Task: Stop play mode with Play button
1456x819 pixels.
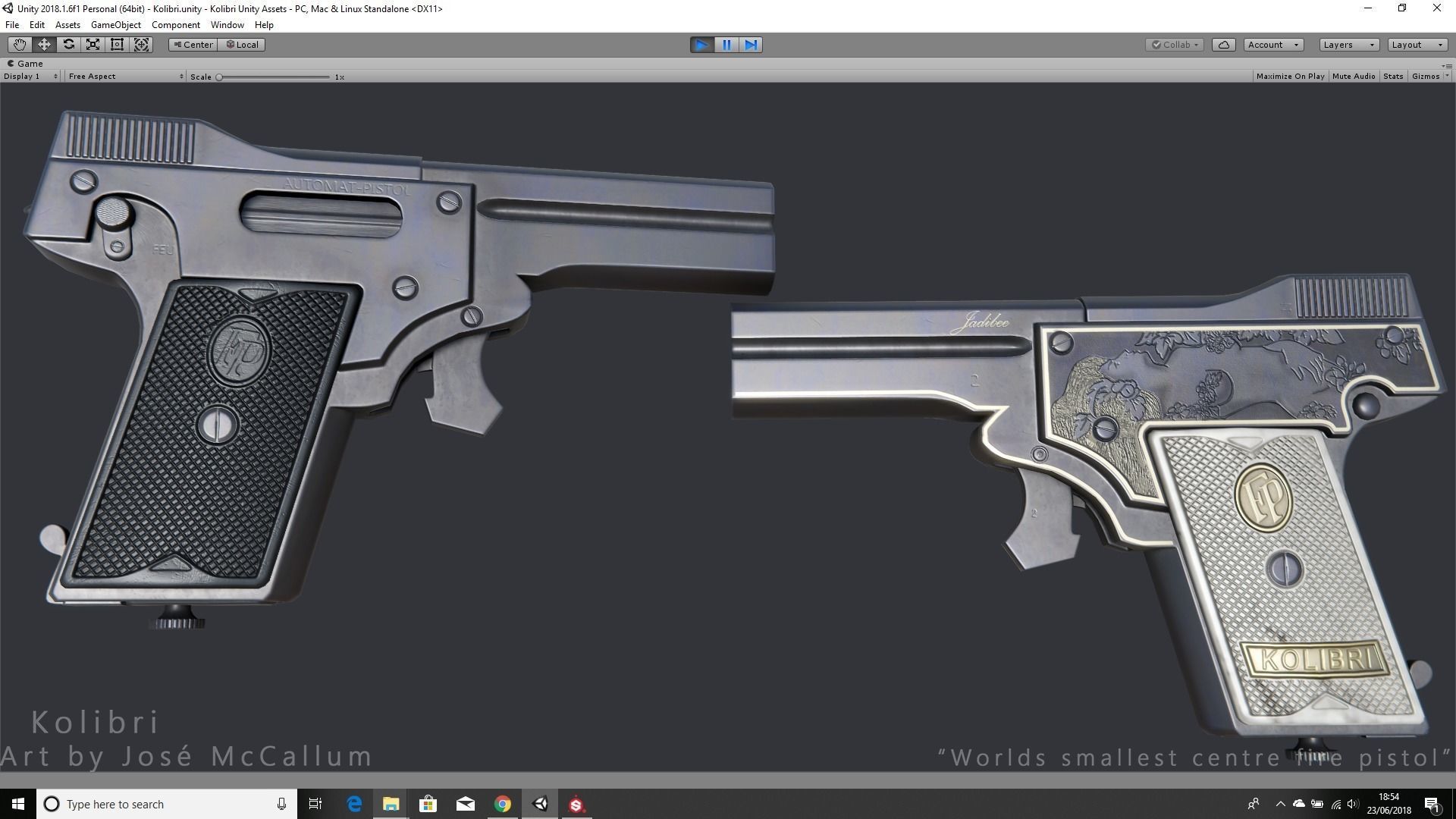Action: point(702,45)
